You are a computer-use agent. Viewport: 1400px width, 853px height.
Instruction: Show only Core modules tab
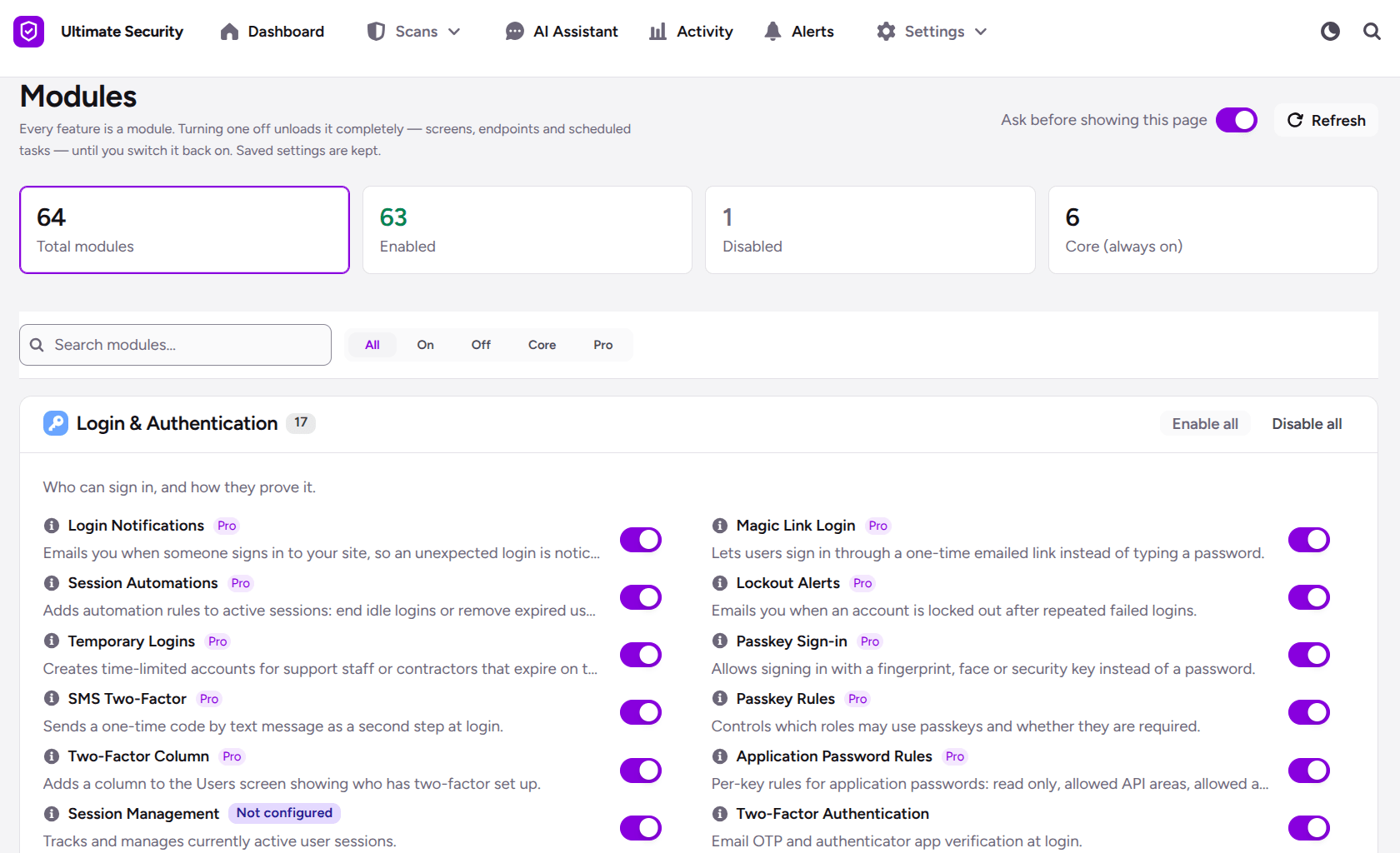coord(542,345)
